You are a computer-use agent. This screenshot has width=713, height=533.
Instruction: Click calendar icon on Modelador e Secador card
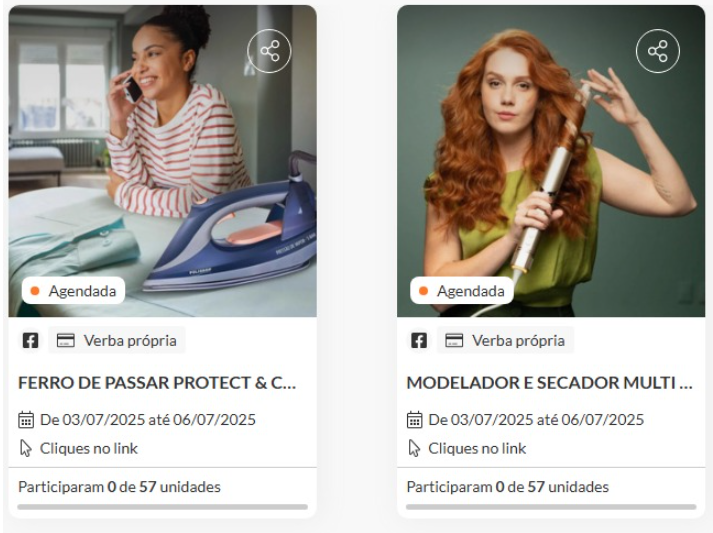tap(414, 419)
